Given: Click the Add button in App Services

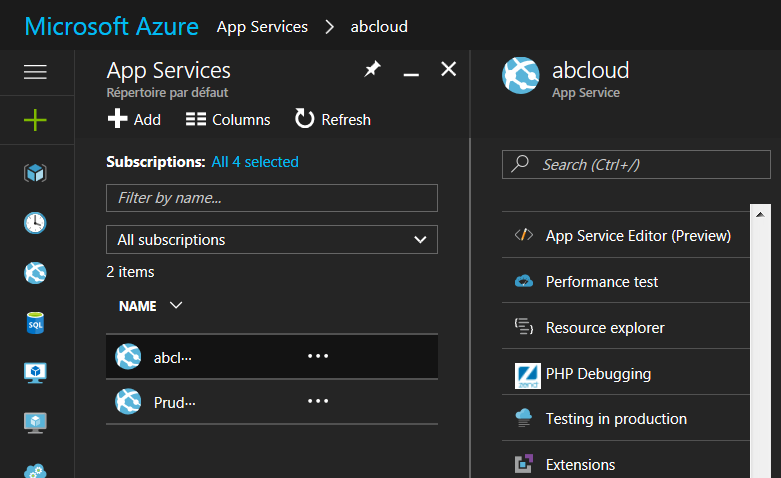Looking at the screenshot, I should [x=134, y=120].
